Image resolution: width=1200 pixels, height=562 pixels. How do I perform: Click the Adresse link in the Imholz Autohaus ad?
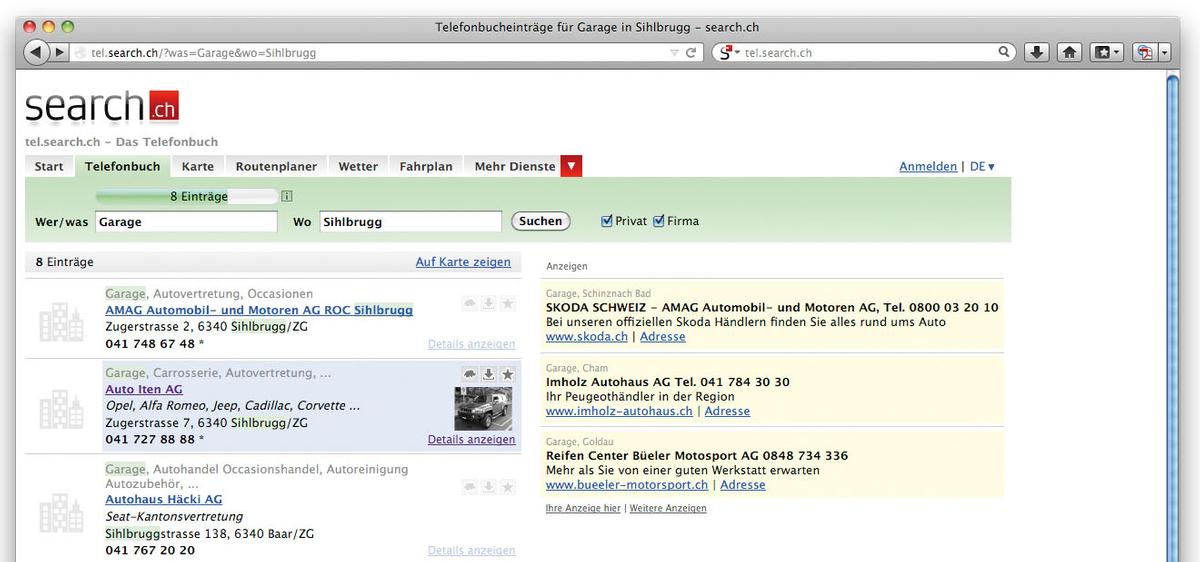tap(727, 411)
